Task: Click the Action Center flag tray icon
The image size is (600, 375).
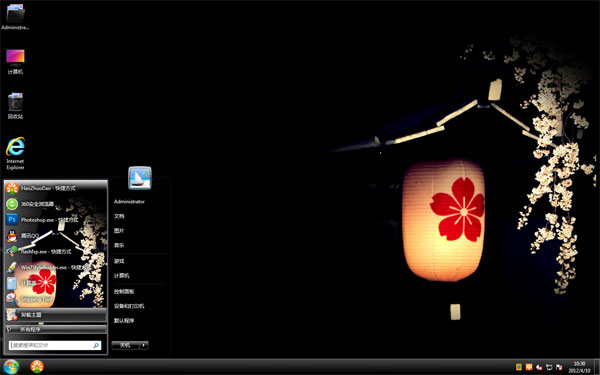Action: tap(559, 367)
